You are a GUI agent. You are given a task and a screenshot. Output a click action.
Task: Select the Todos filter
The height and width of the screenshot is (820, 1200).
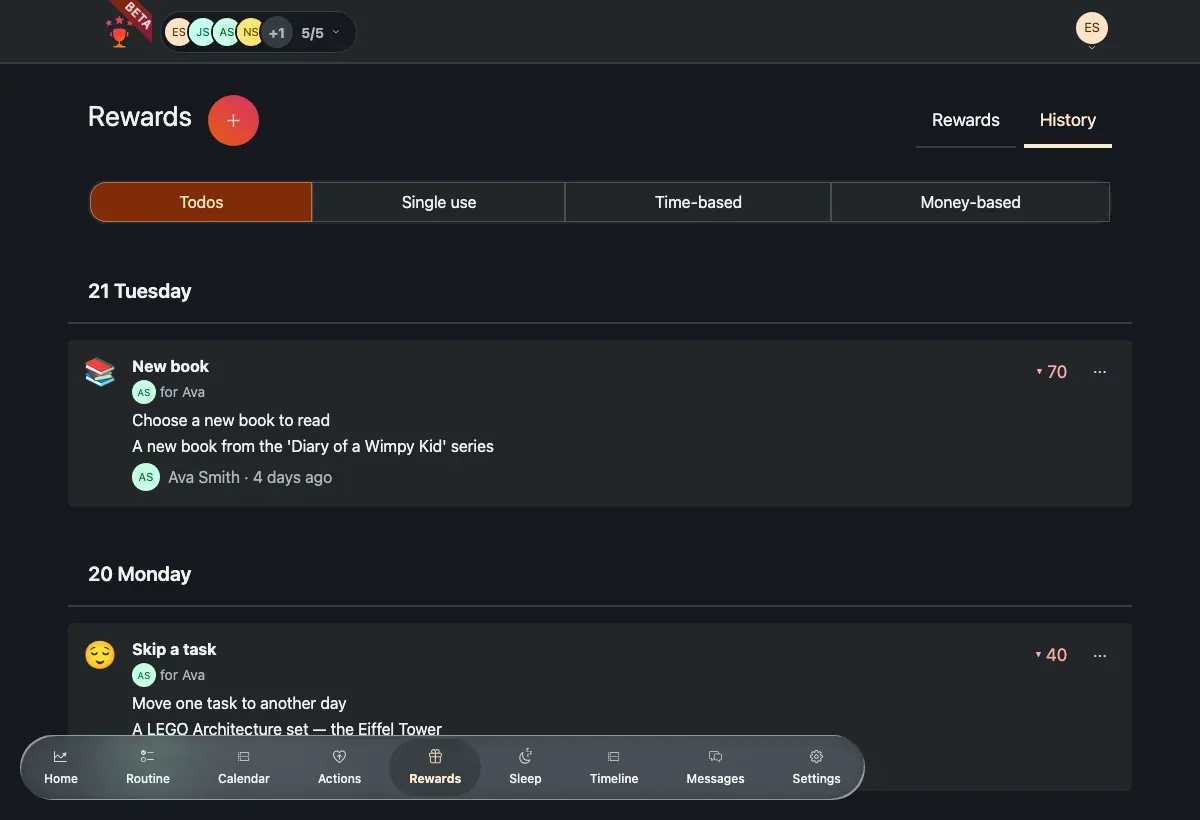point(201,202)
